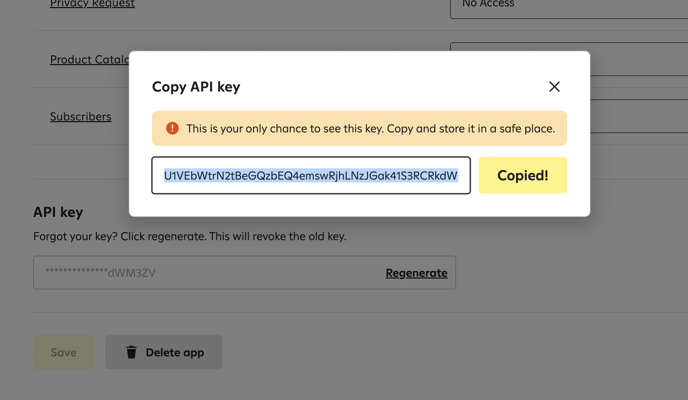Open the Product Catalog link

click(x=90, y=60)
